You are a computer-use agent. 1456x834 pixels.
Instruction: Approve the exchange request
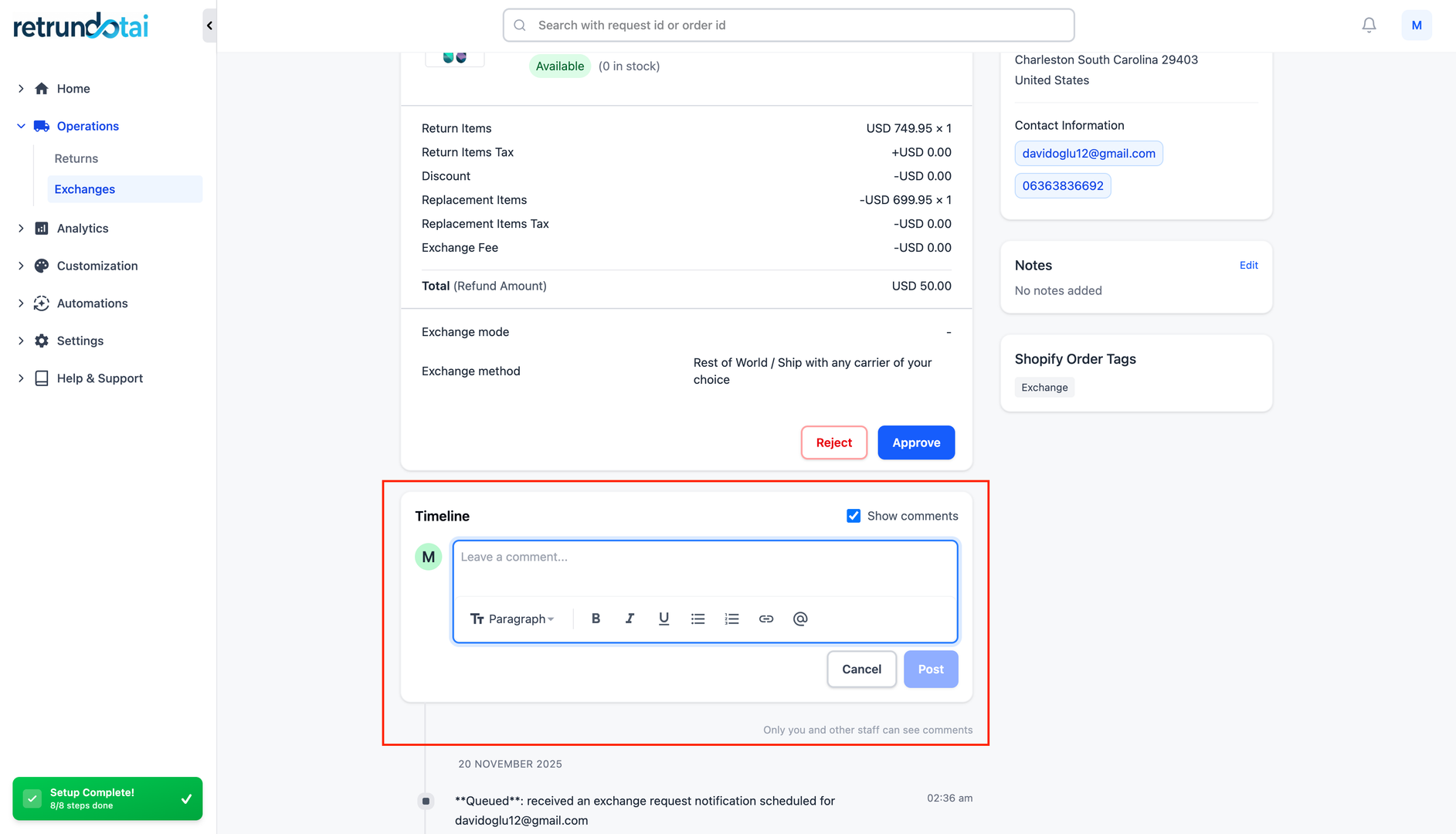coord(916,442)
